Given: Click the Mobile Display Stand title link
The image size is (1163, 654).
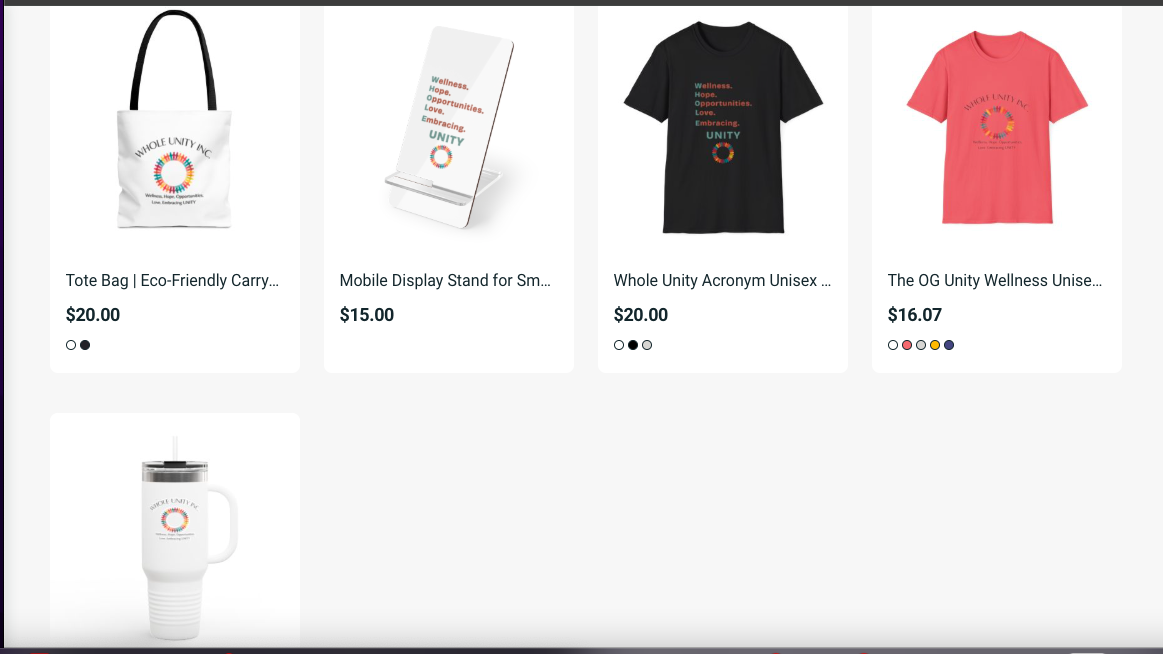Looking at the screenshot, I should tap(446, 281).
